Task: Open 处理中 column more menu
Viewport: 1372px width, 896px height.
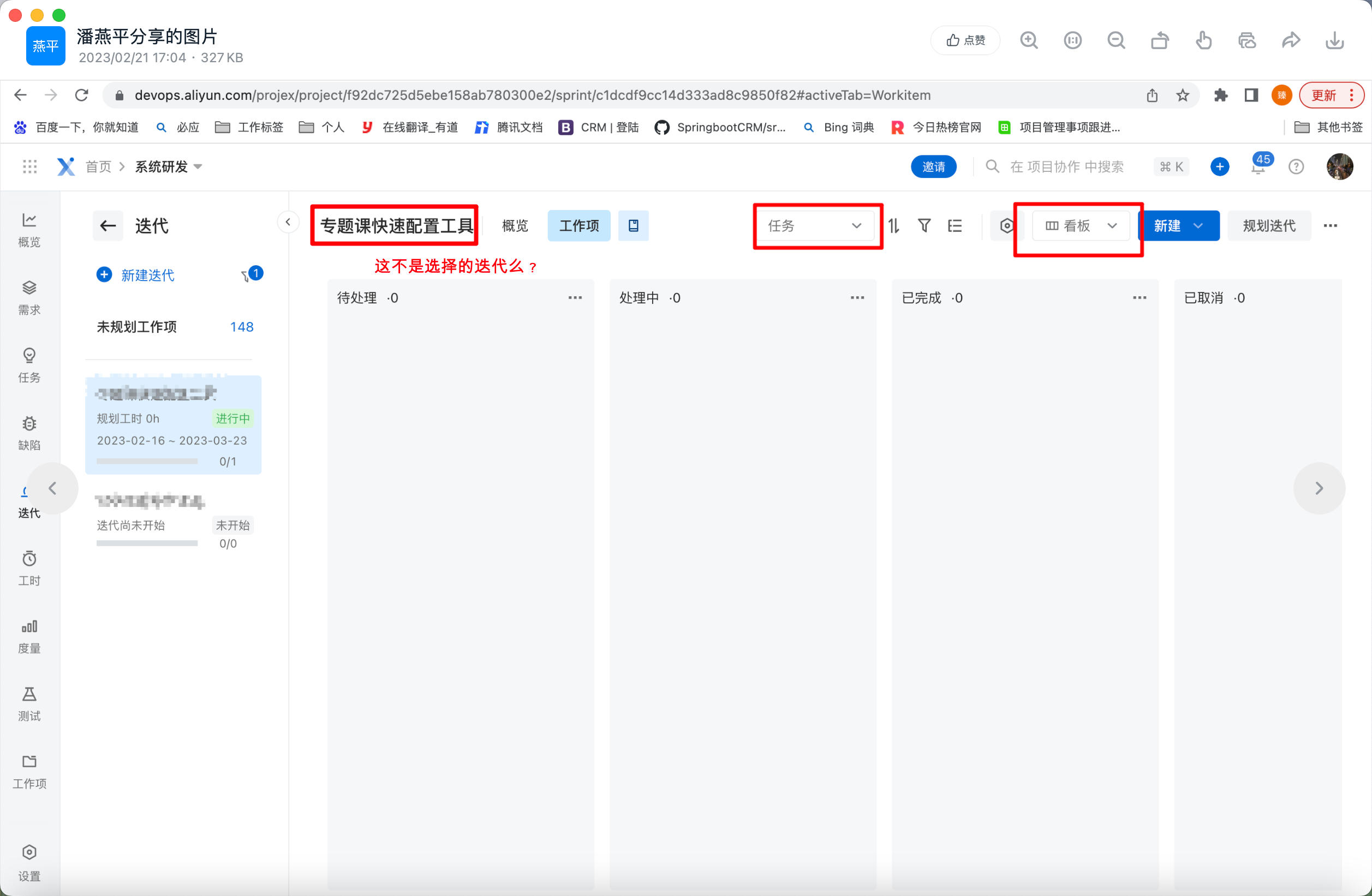Action: [x=857, y=297]
